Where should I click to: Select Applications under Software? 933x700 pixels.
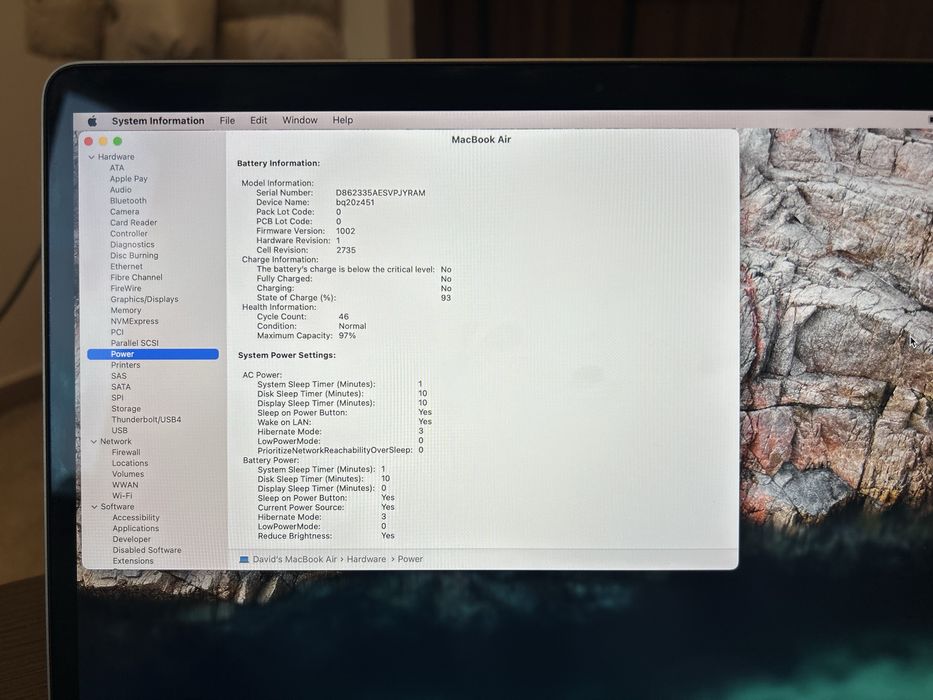(x=136, y=529)
